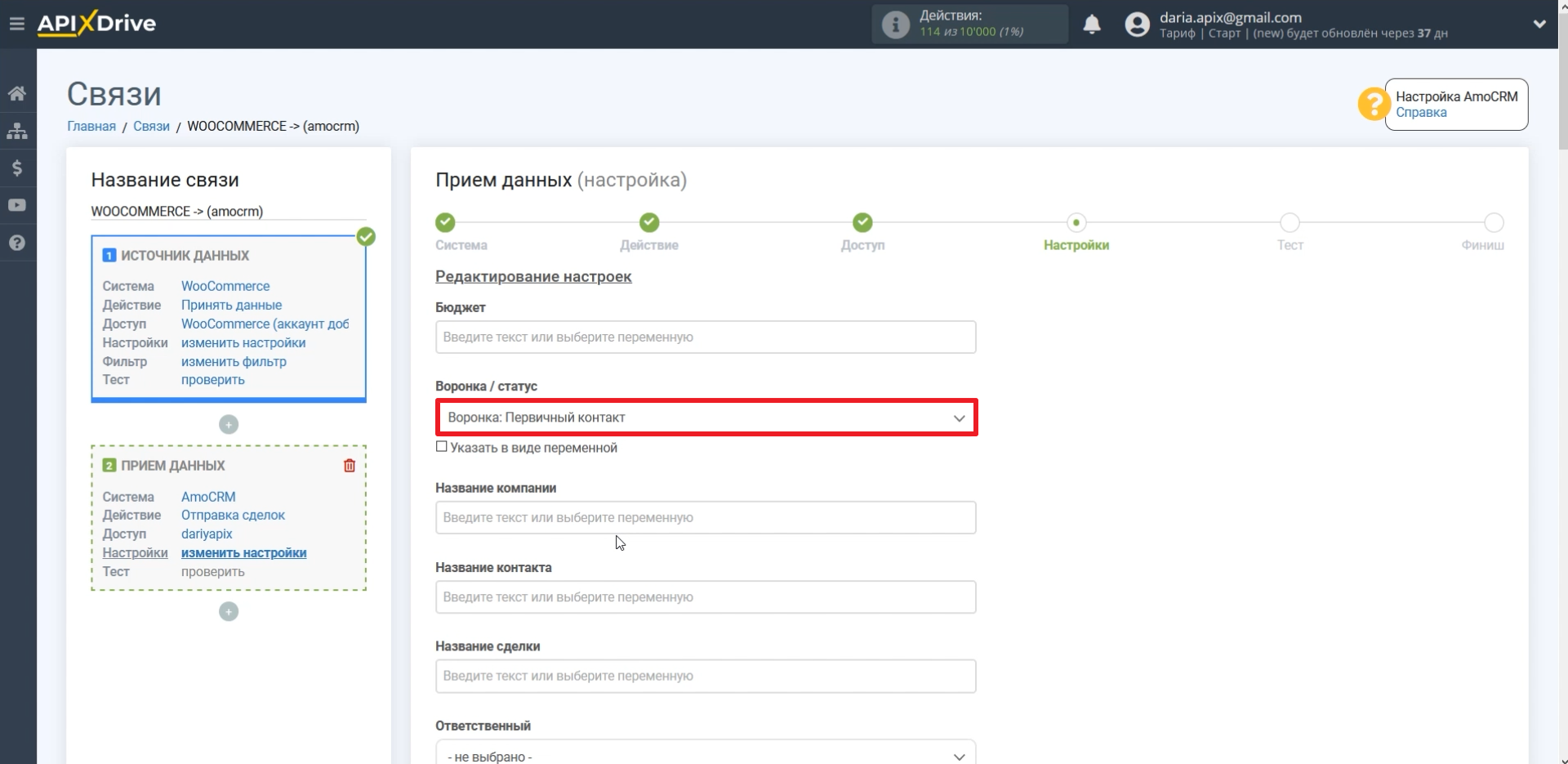Go to Действие step circle
This screenshot has width=1568, height=764.
(x=649, y=222)
